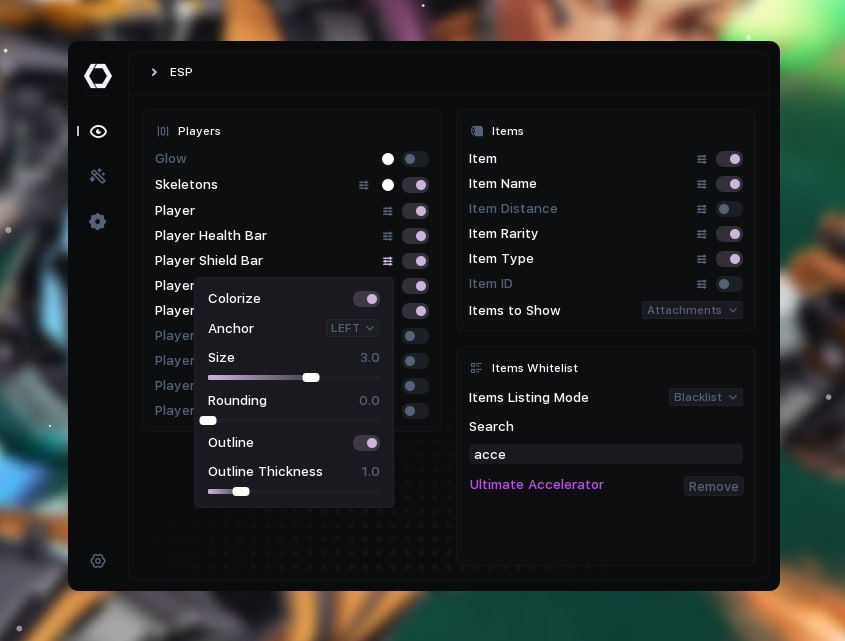Open the eye icon visuals section
The width and height of the screenshot is (845, 641).
point(98,131)
